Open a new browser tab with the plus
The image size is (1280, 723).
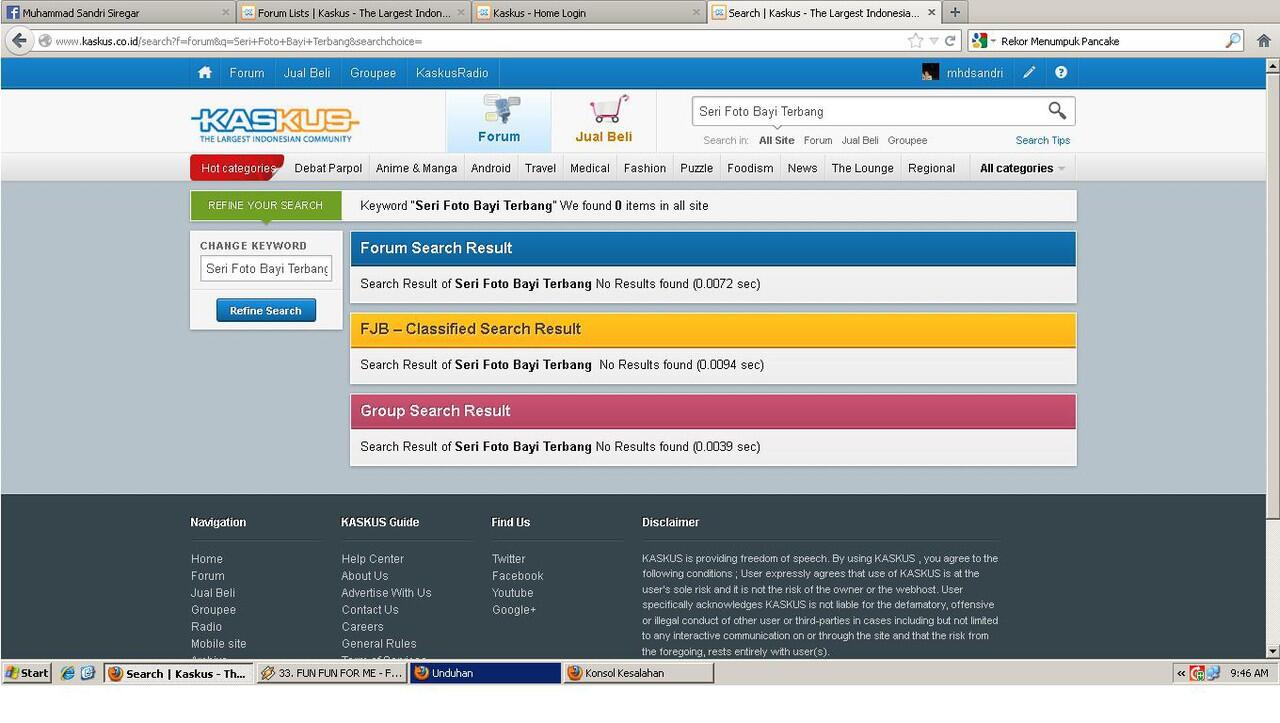(955, 12)
